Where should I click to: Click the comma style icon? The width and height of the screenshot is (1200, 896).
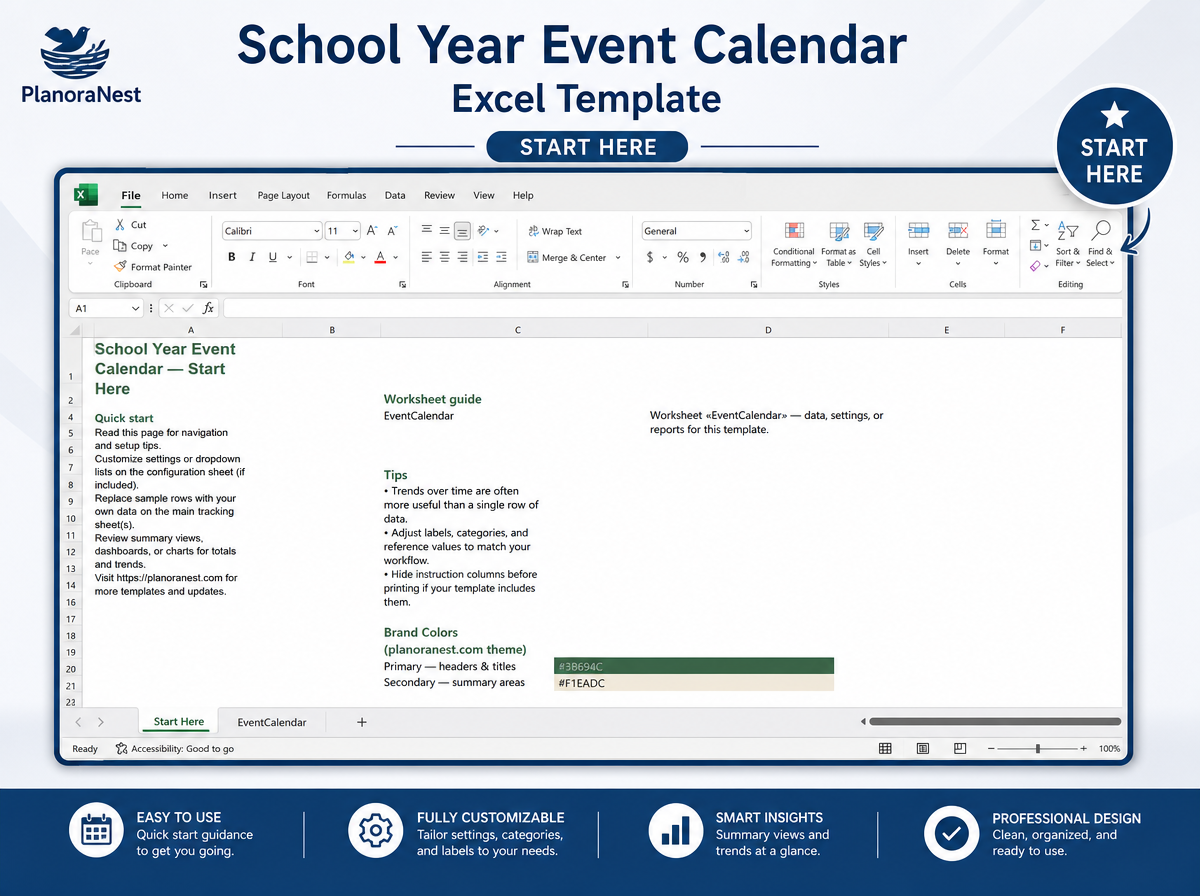tap(703, 257)
